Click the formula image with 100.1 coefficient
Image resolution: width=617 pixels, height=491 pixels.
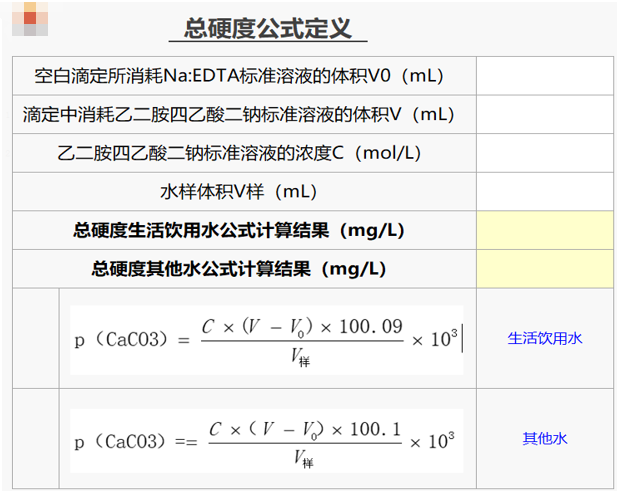tap(267, 440)
